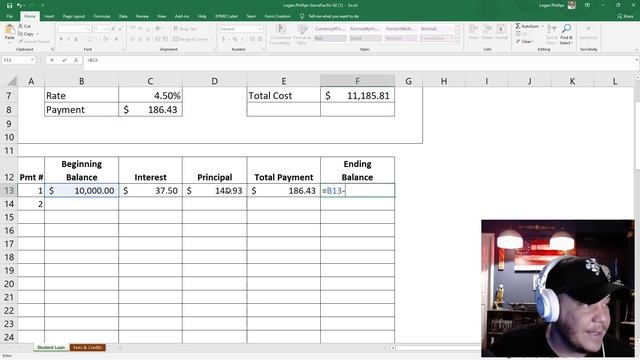Click the Borders icon
640x360 pixels.
[x=90, y=39]
